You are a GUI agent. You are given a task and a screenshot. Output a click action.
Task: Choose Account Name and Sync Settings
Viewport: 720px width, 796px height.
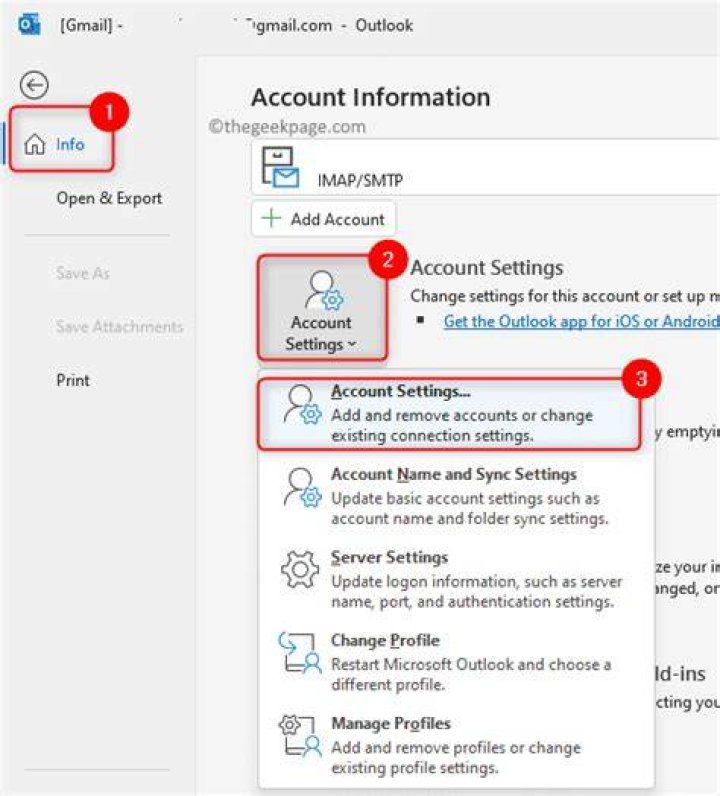pos(455,496)
